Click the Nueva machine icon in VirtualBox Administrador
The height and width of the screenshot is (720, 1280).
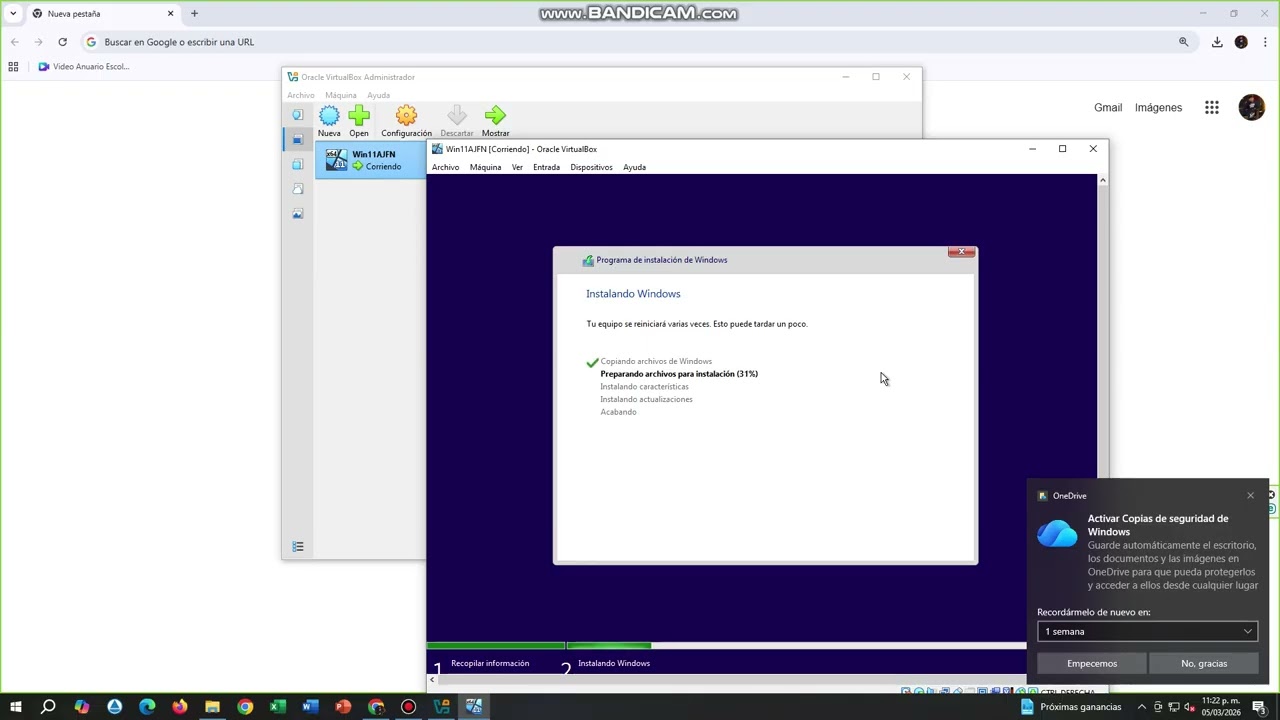click(329, 116)
